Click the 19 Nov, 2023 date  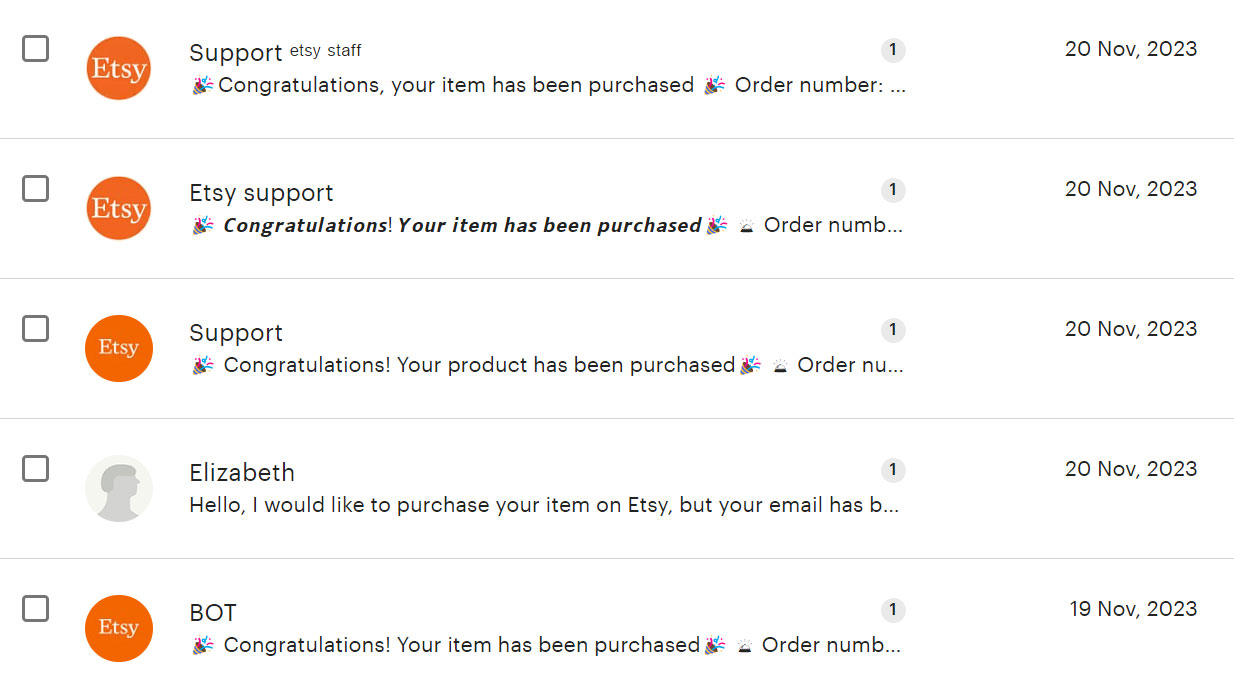tap(1133, 609)
